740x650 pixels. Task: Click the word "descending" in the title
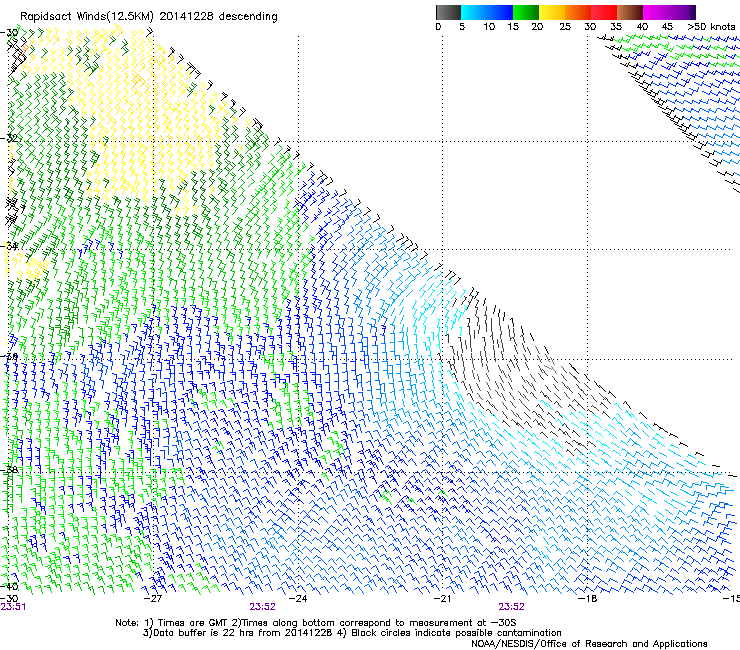tap(248, 17)
